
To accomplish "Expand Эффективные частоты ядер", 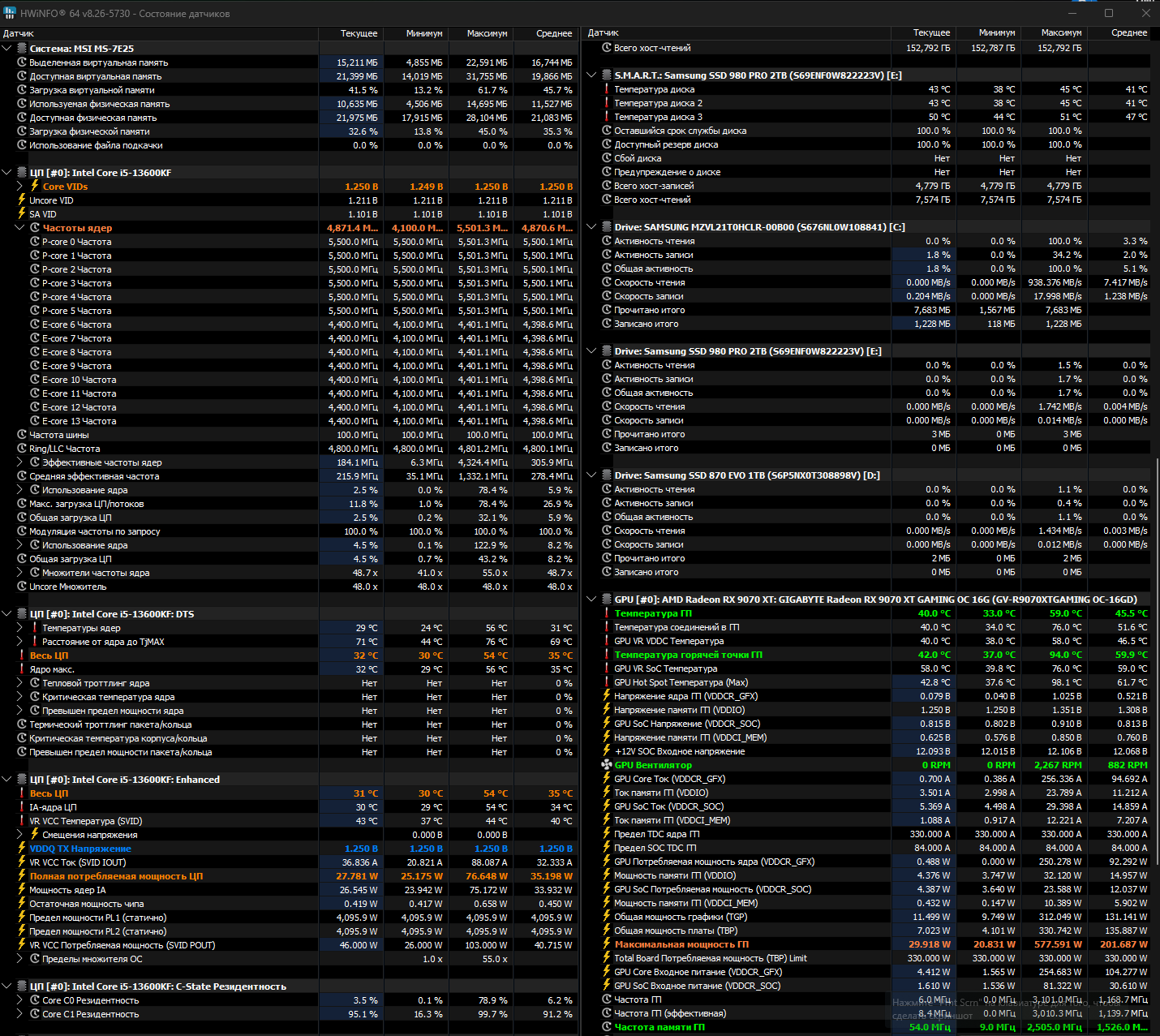I will pos(20,462).
